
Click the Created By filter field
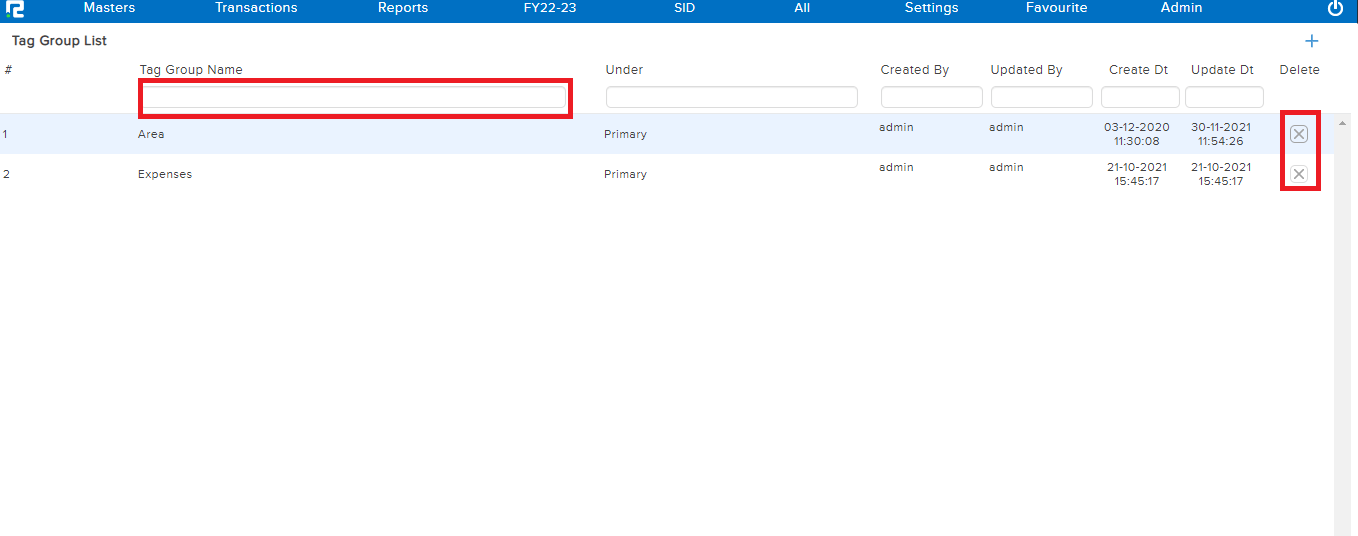click(x=931, y=97)
